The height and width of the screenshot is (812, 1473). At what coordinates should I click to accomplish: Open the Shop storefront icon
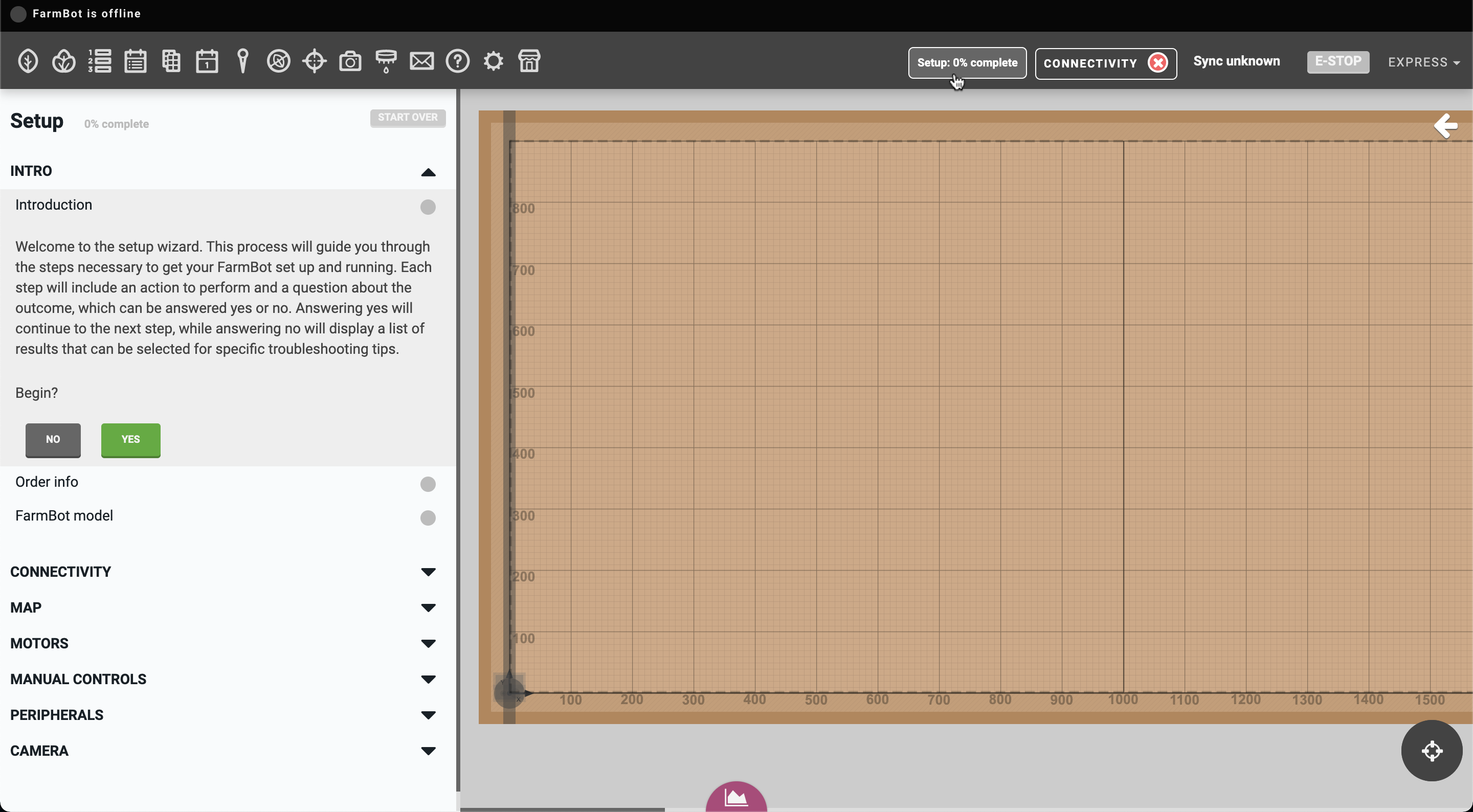click(x=529, y=61)
